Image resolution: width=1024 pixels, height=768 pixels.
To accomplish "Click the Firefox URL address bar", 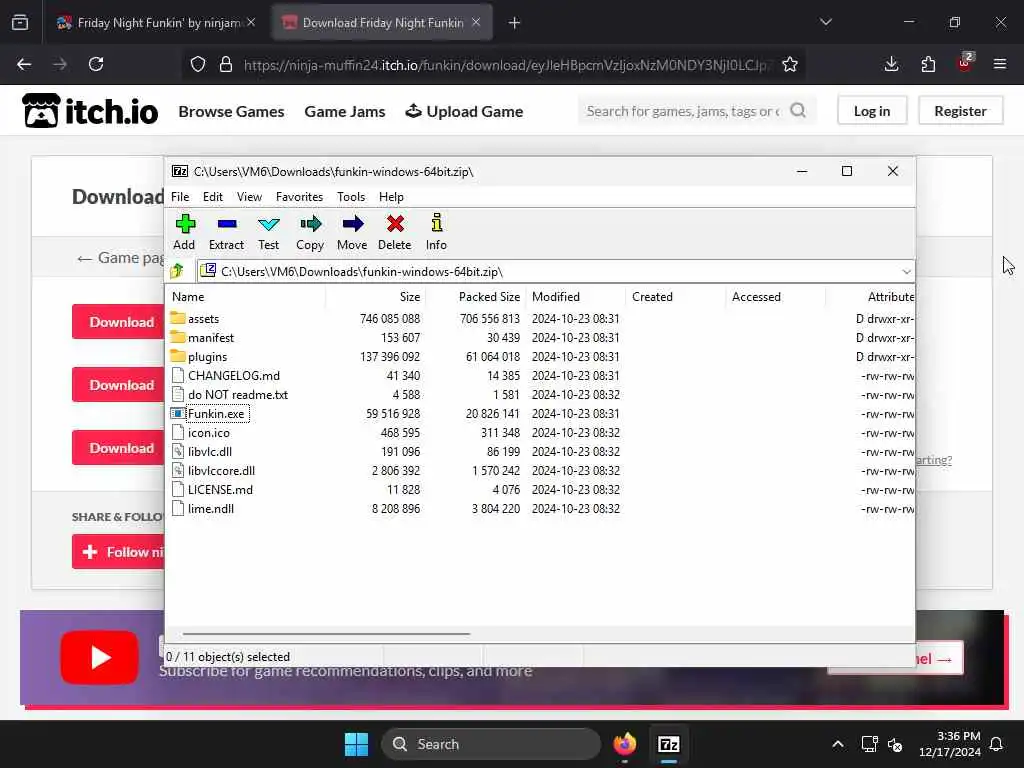I will [x=506, y=65].
